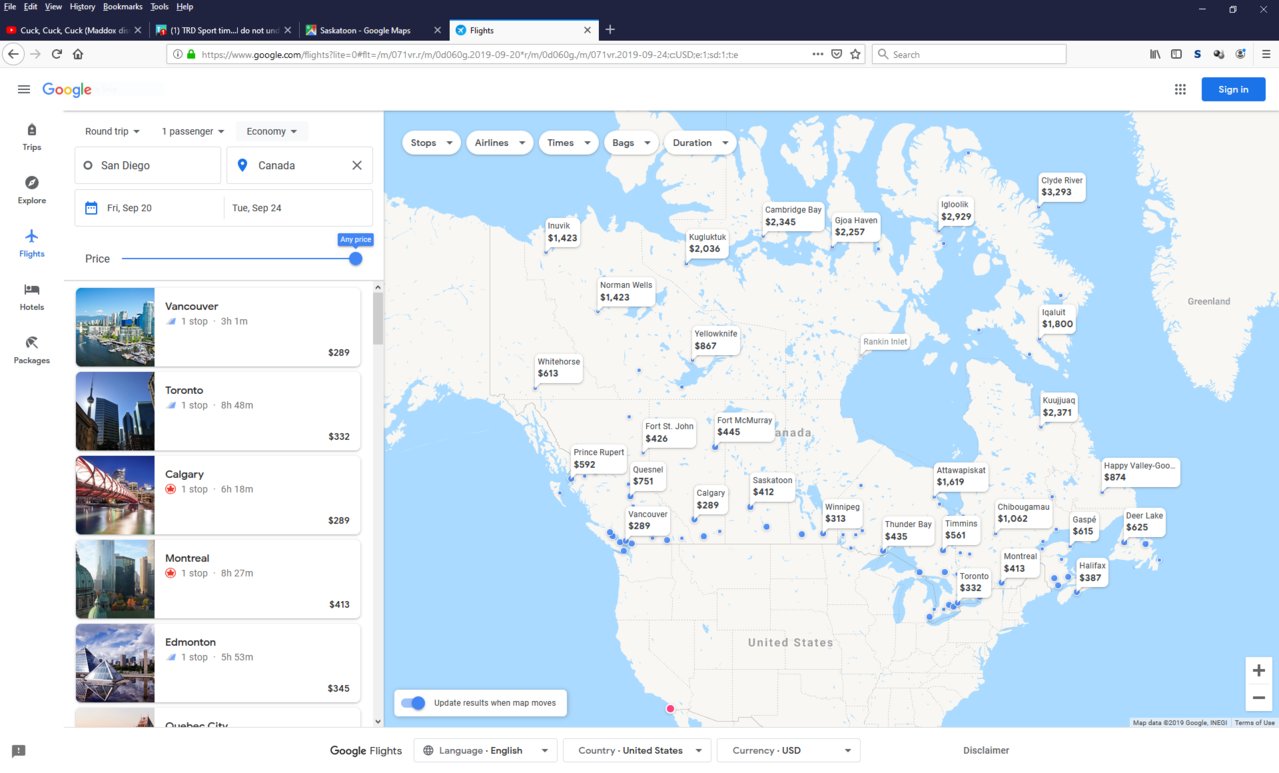This screenshot has height=773, width=1279.
Task: Expand the Stops filter
Action: pyautogui.click(x=432, y=143)
